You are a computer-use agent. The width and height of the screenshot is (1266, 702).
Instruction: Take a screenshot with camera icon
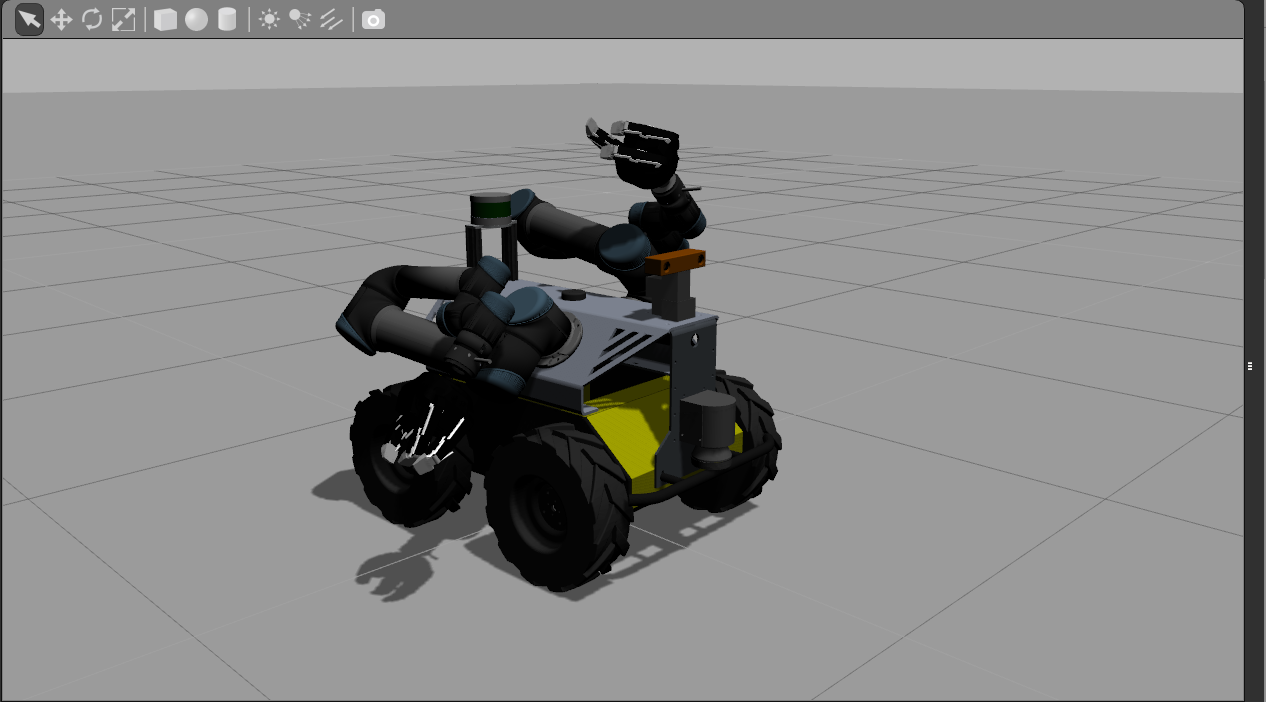pyautogui.click(x=373, y=19)
